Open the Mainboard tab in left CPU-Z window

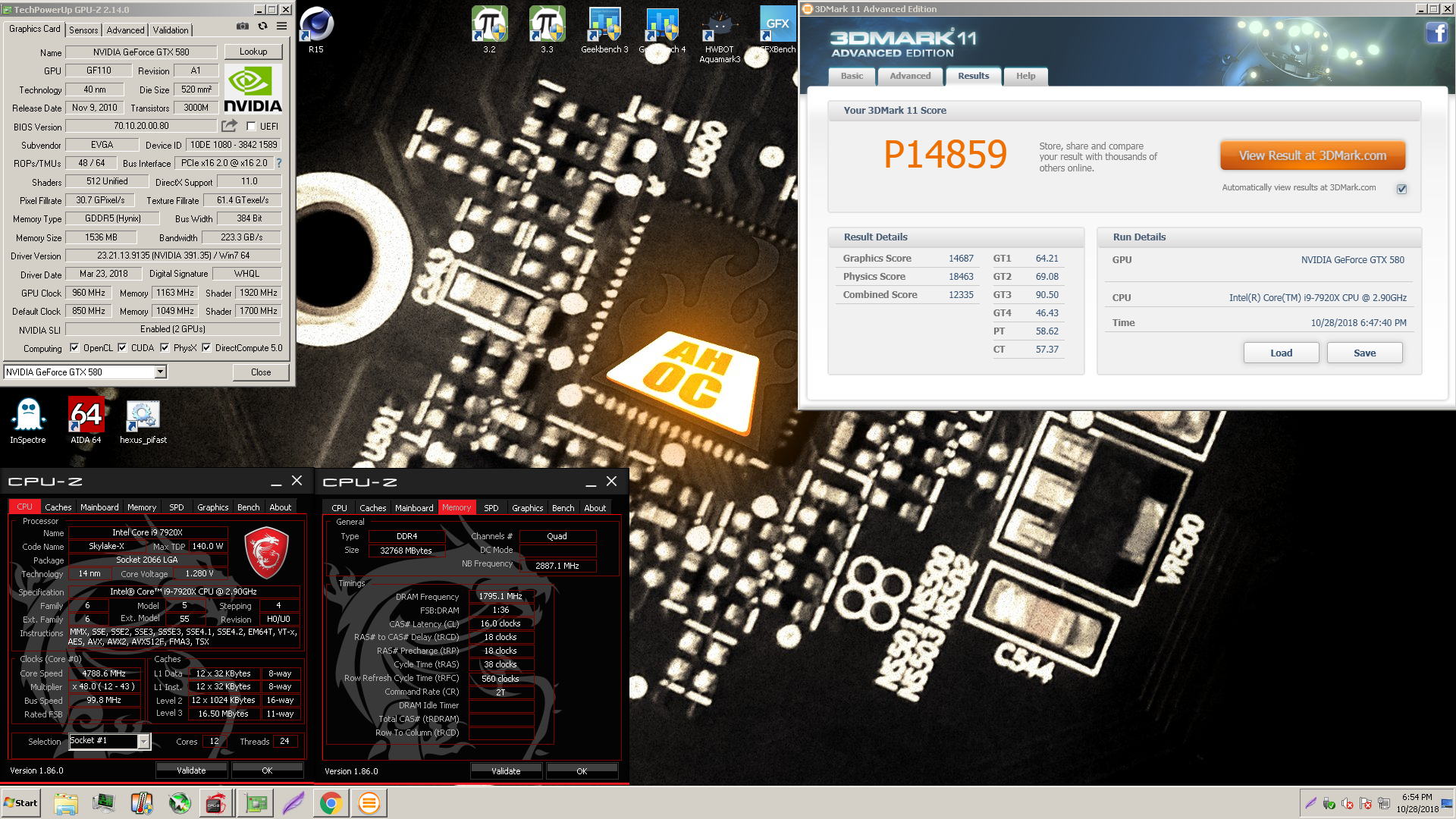point(99,507)
